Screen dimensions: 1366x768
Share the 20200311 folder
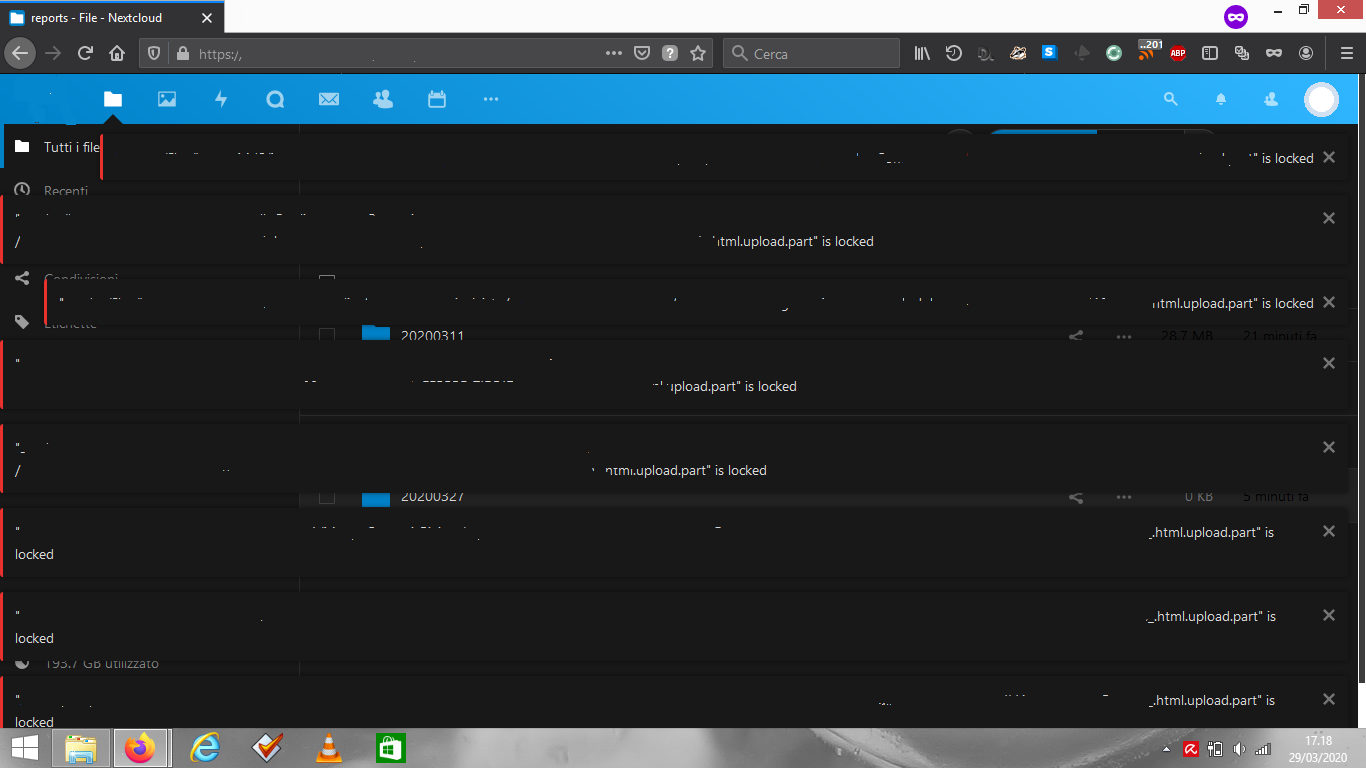[x=1076, y=337]
